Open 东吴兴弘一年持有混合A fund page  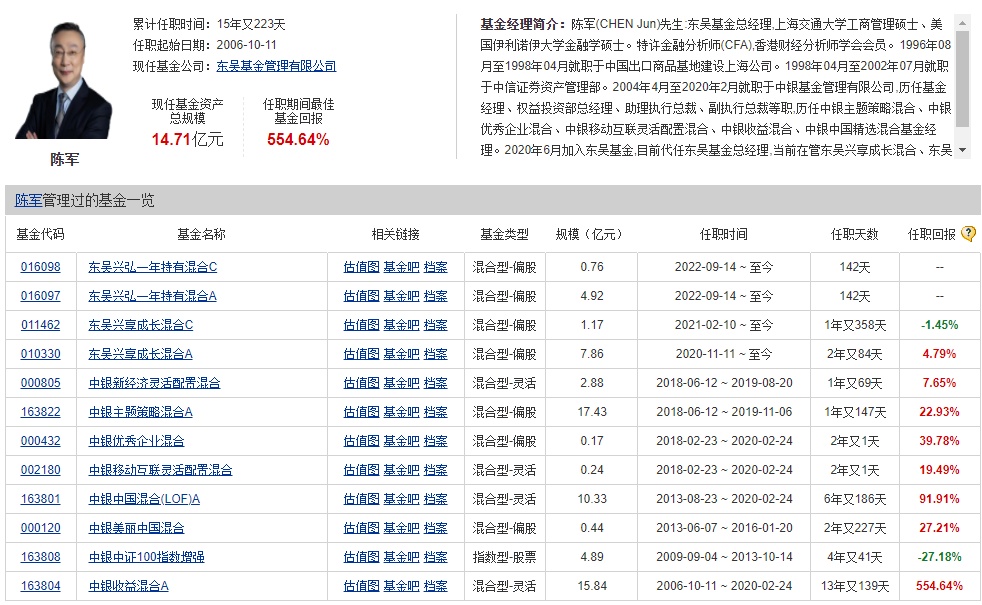(x=152, y=296)
